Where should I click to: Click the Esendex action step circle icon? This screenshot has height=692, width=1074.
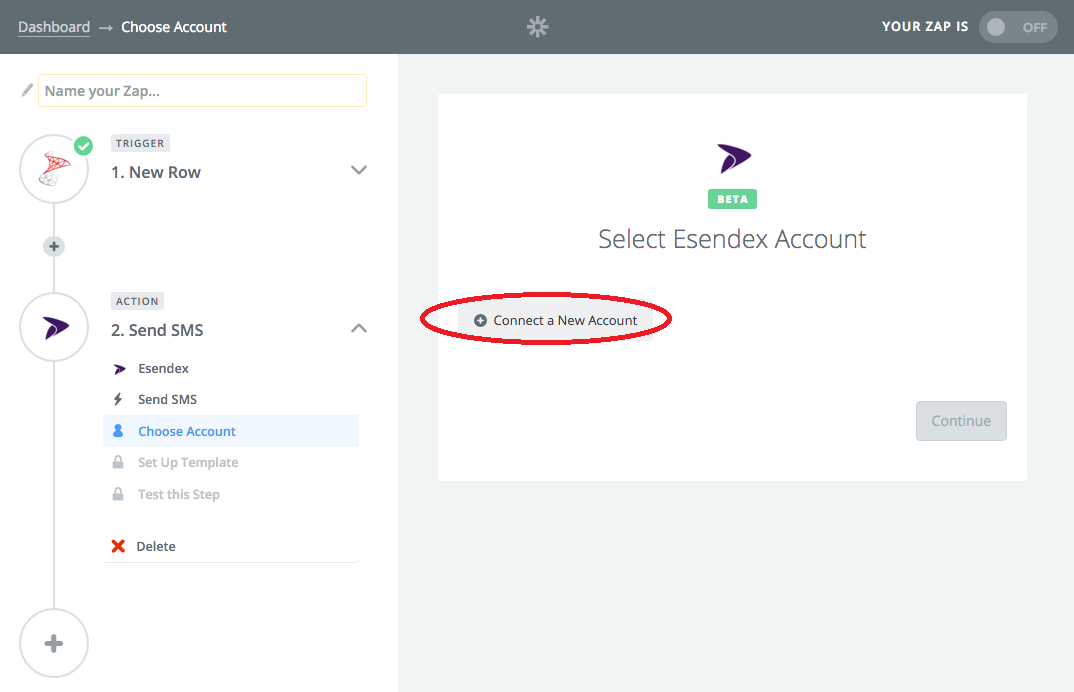tap(54, 327)
